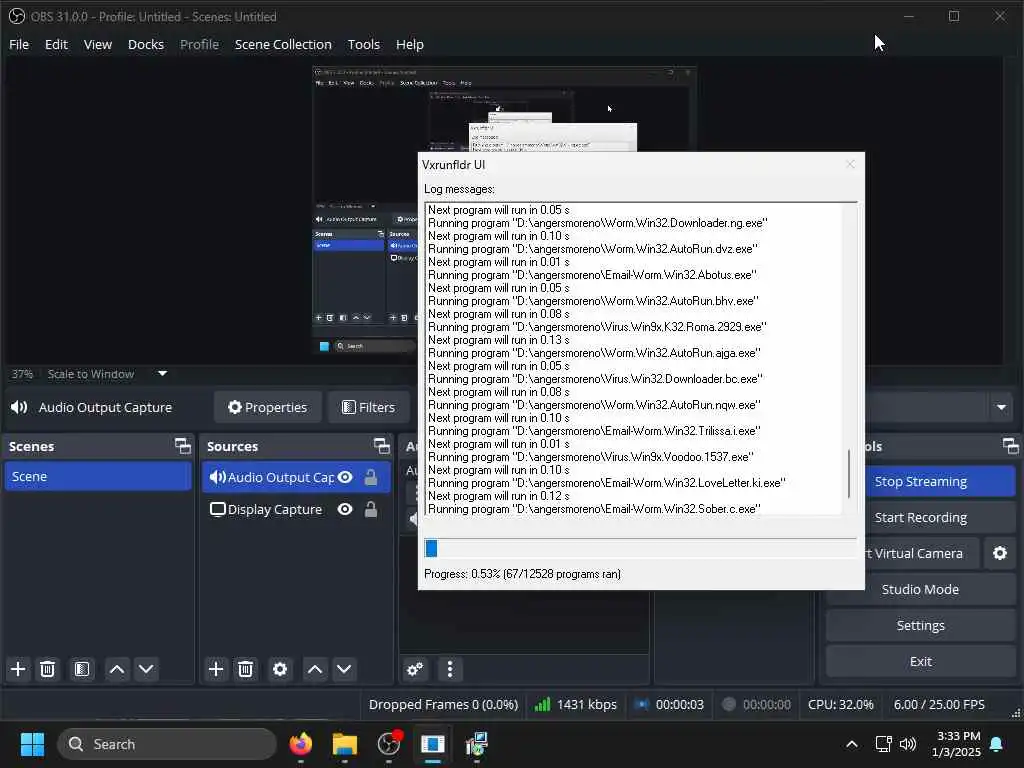Open the Scale to Window dropdown

click(x=163, y=374)
